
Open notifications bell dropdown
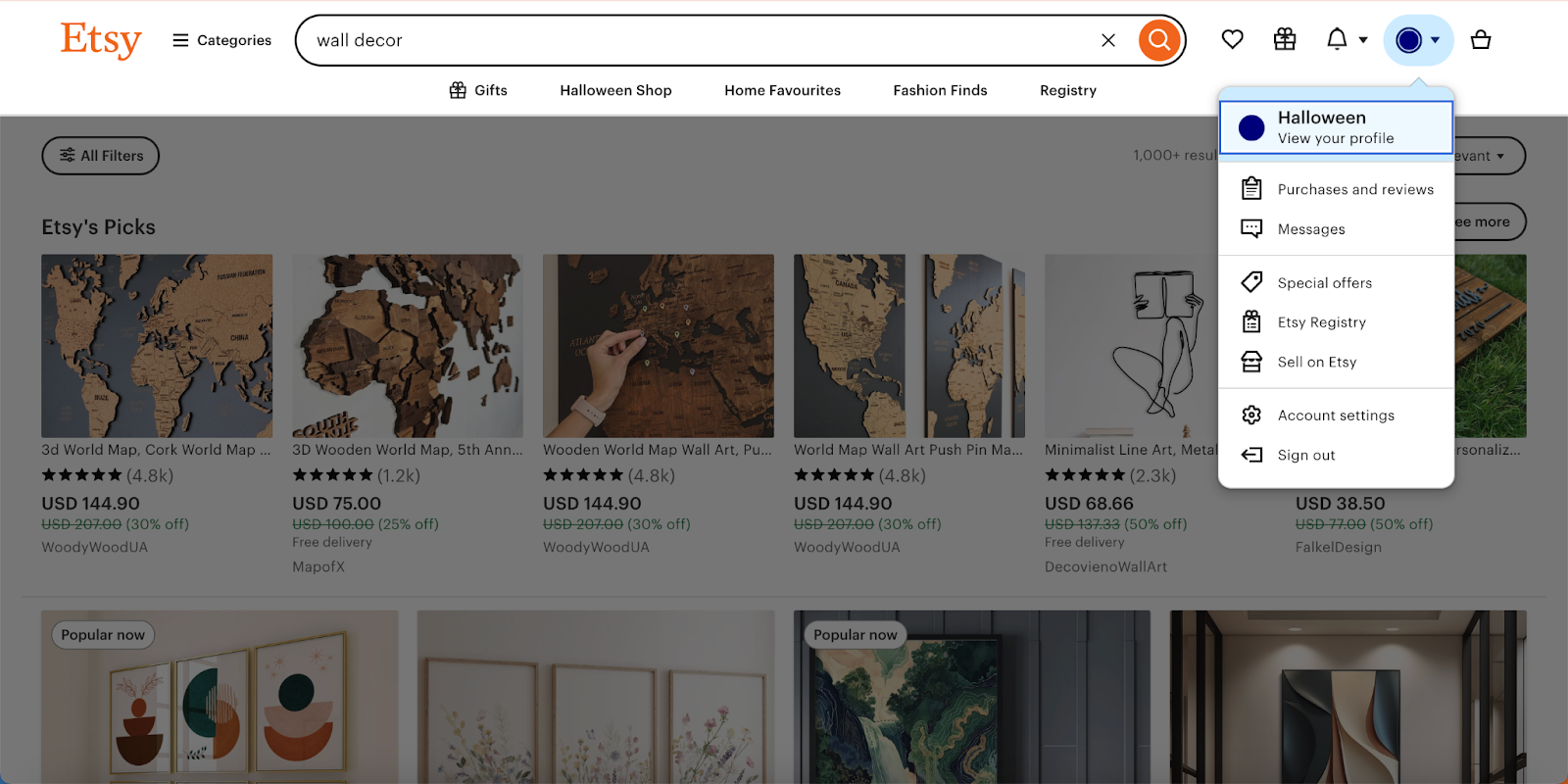pyautogui.click(x=1347, y=40)
